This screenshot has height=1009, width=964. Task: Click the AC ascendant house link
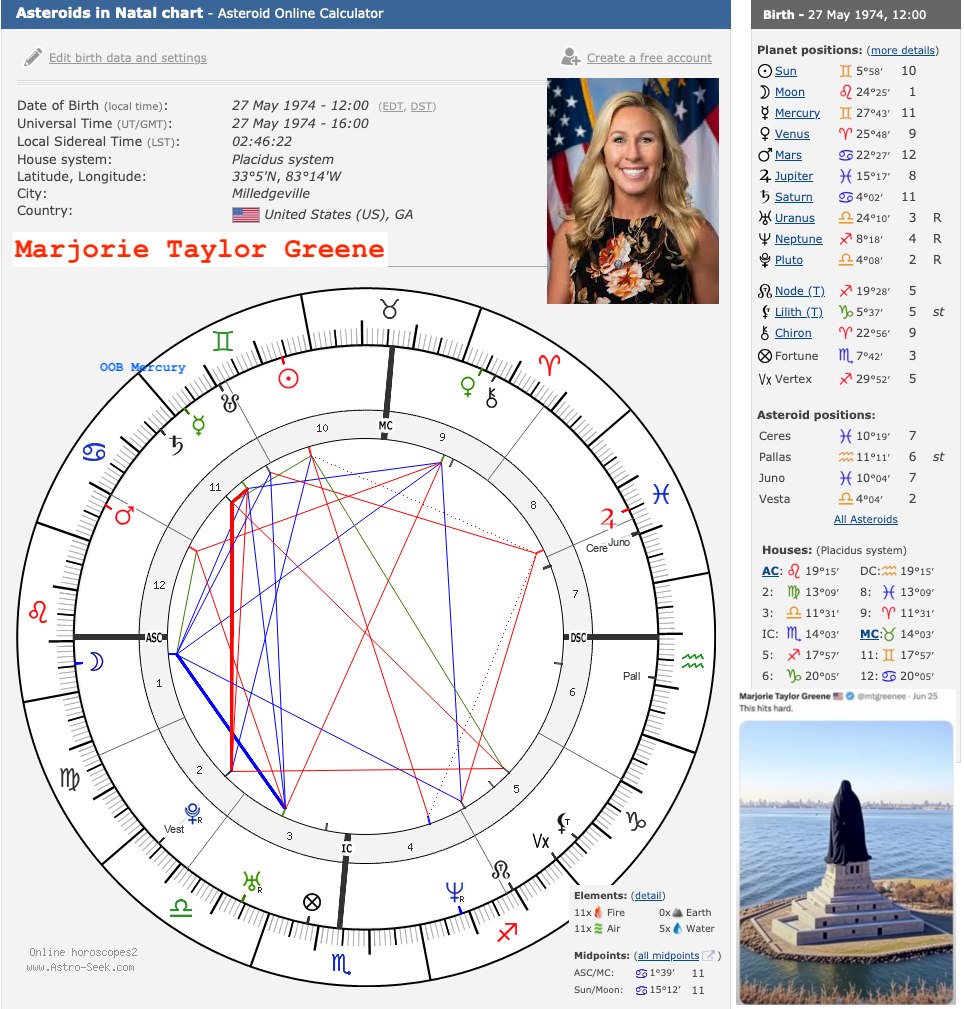point(770,571)
